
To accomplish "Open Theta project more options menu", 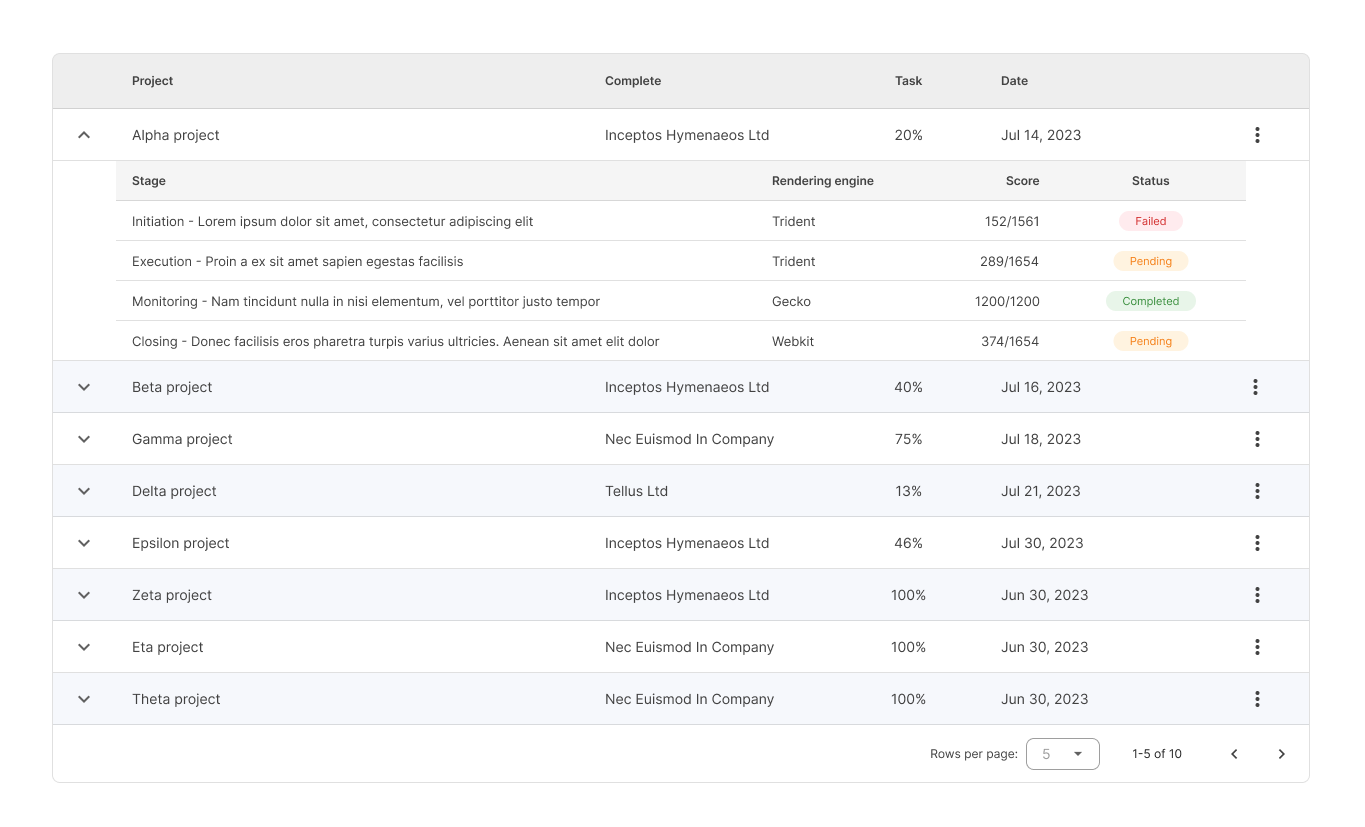I will [1257, 699].
